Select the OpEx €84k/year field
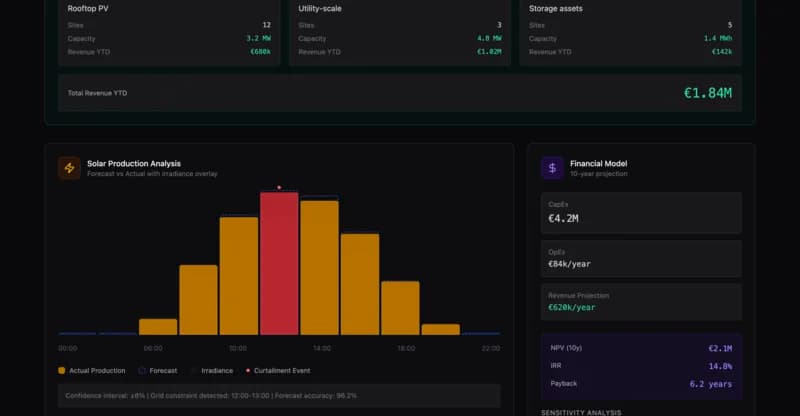The width and height of the screenshot is (800, 416). 641,260
